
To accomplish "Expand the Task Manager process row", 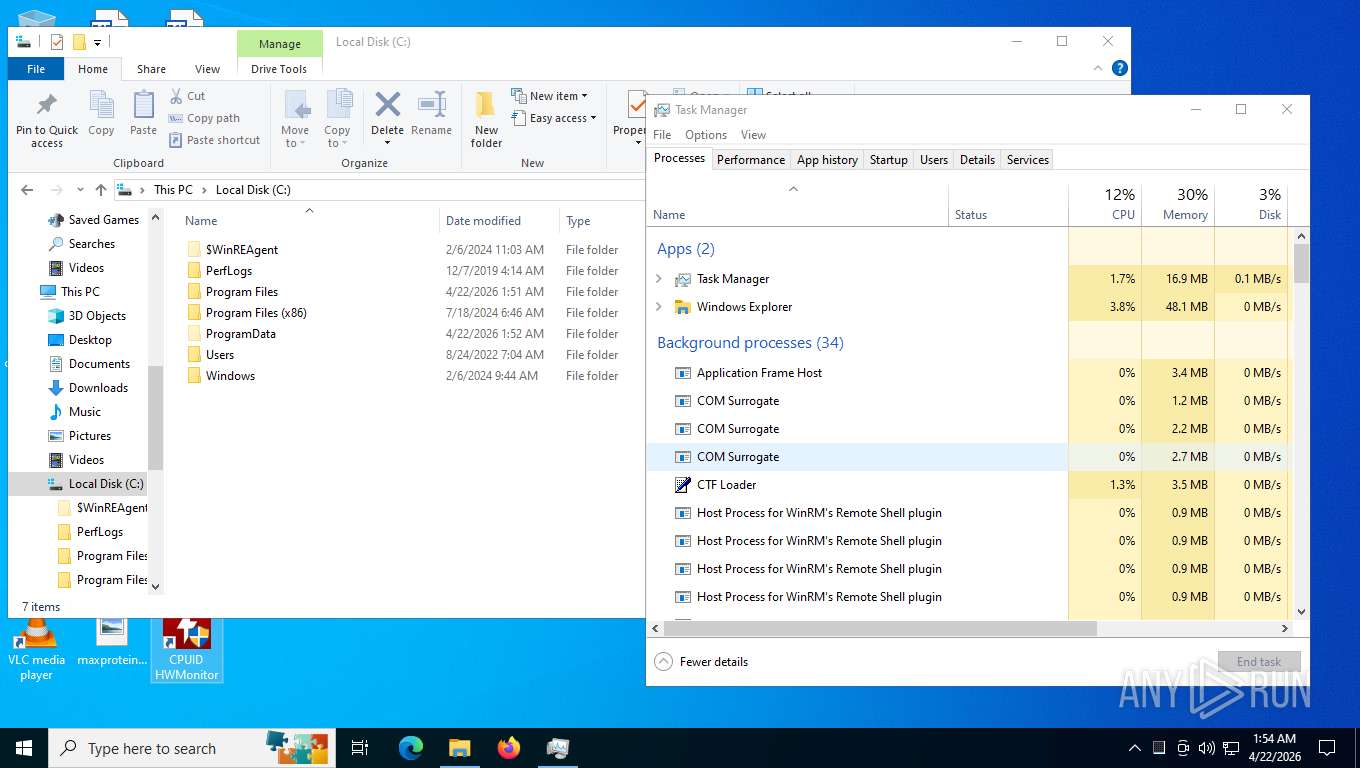I will click(658, 279).
